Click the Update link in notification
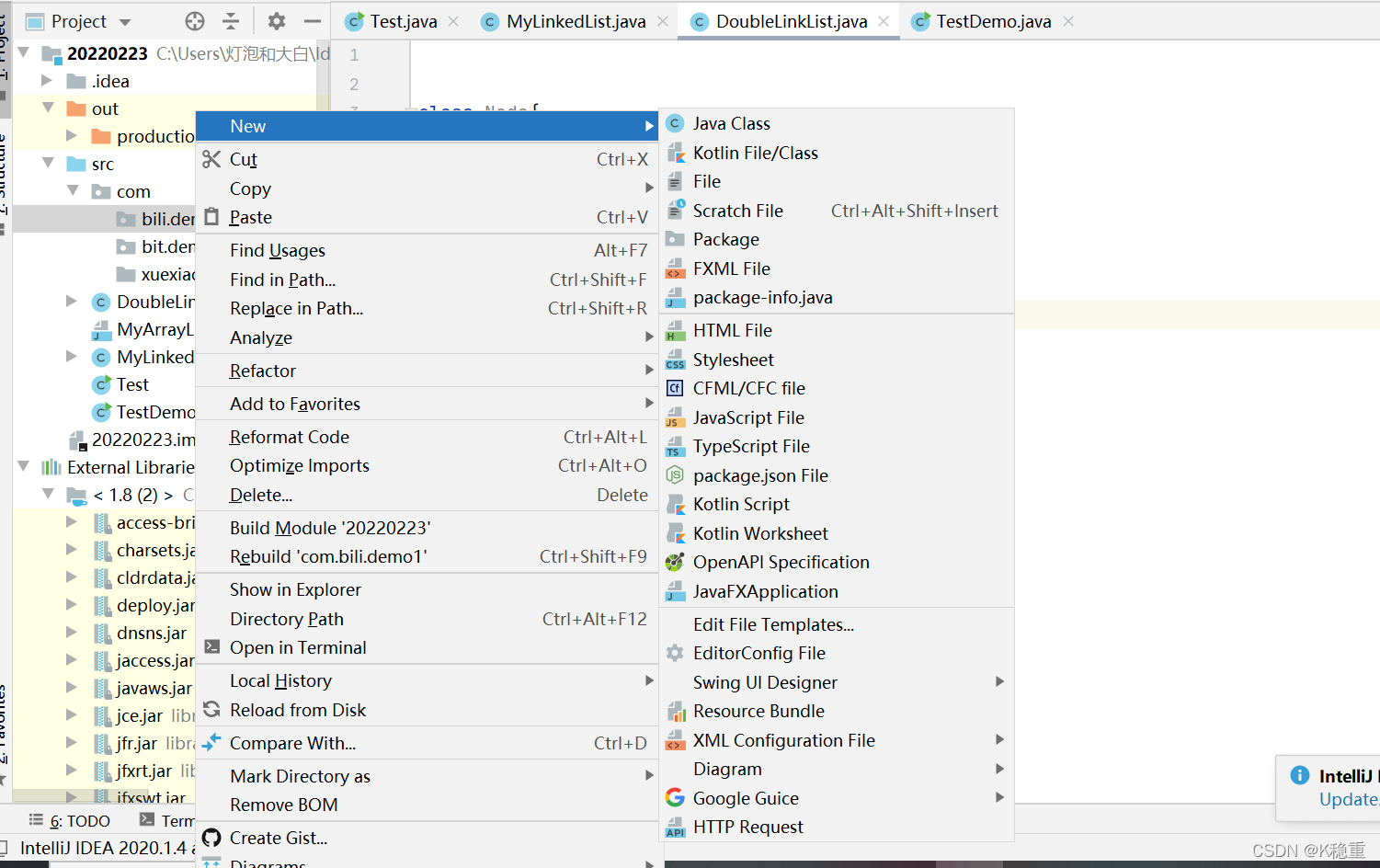Viewport: 1380px width, 868px height. click(x=1348, y=799)
